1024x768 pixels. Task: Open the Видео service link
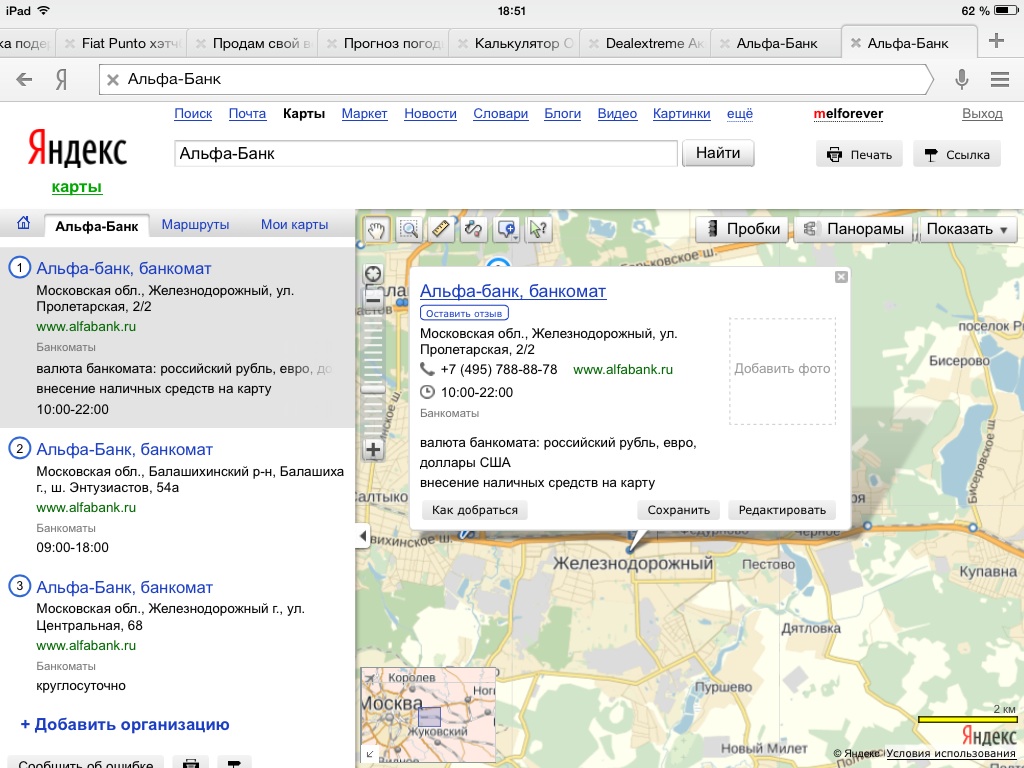(617, 114)
